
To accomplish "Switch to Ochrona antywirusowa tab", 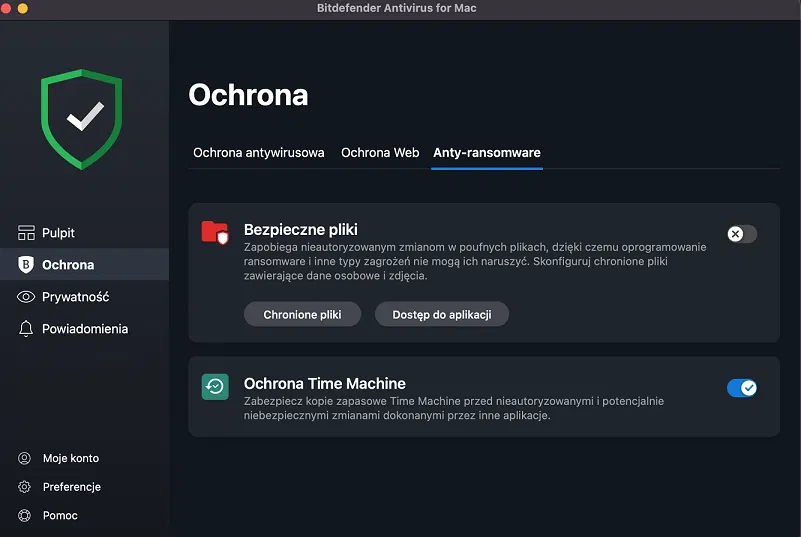I will [258, 153].
